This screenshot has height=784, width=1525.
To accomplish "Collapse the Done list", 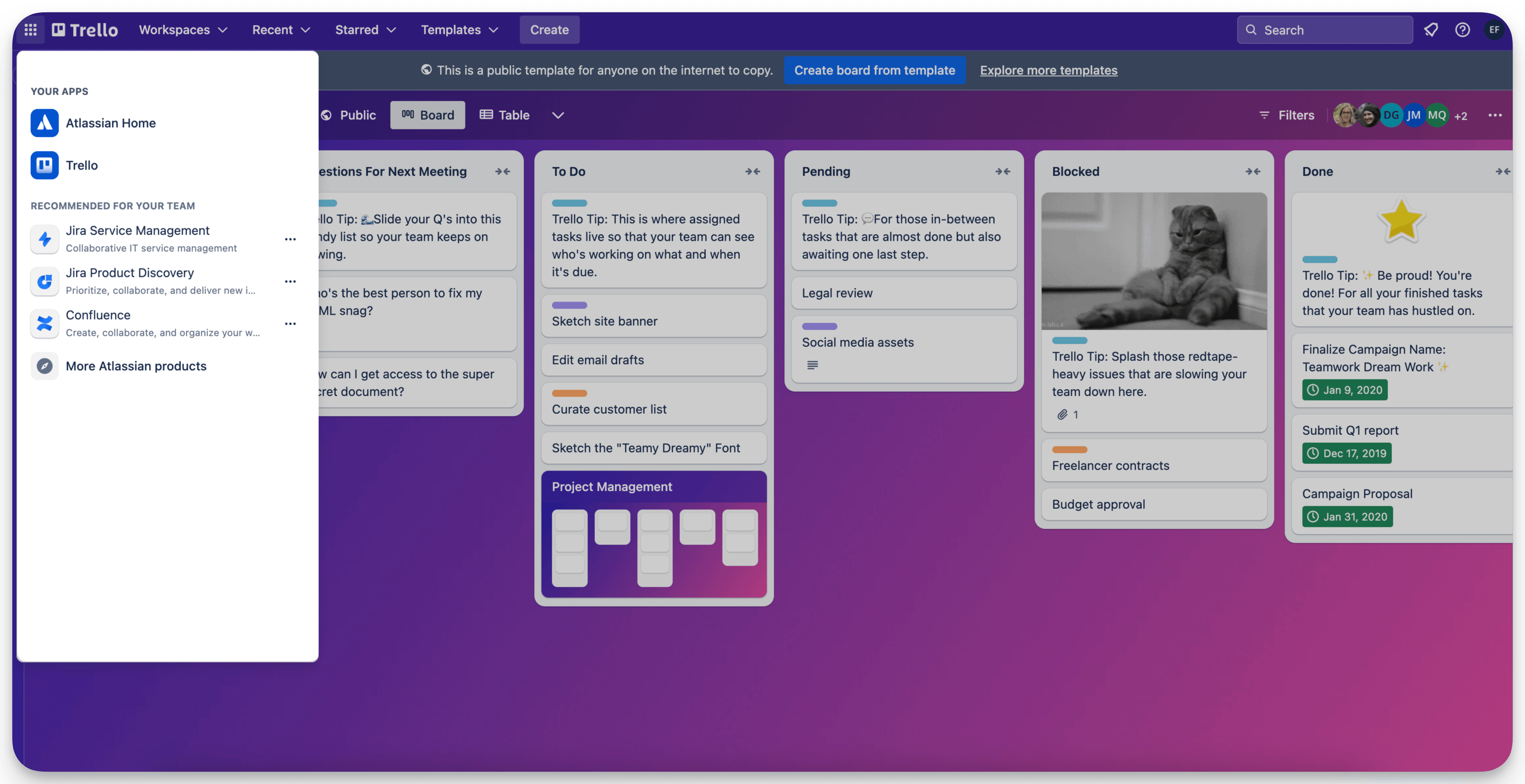I will point(1503,172).
